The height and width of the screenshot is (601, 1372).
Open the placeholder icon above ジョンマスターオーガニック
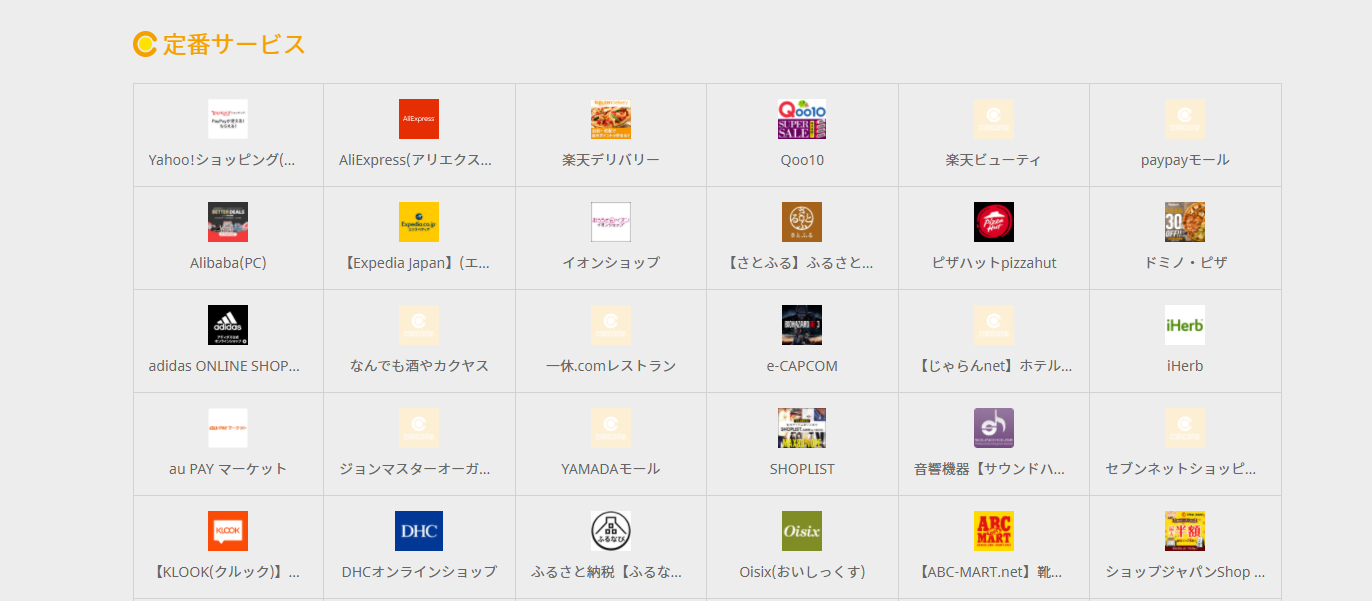point(419,428)
